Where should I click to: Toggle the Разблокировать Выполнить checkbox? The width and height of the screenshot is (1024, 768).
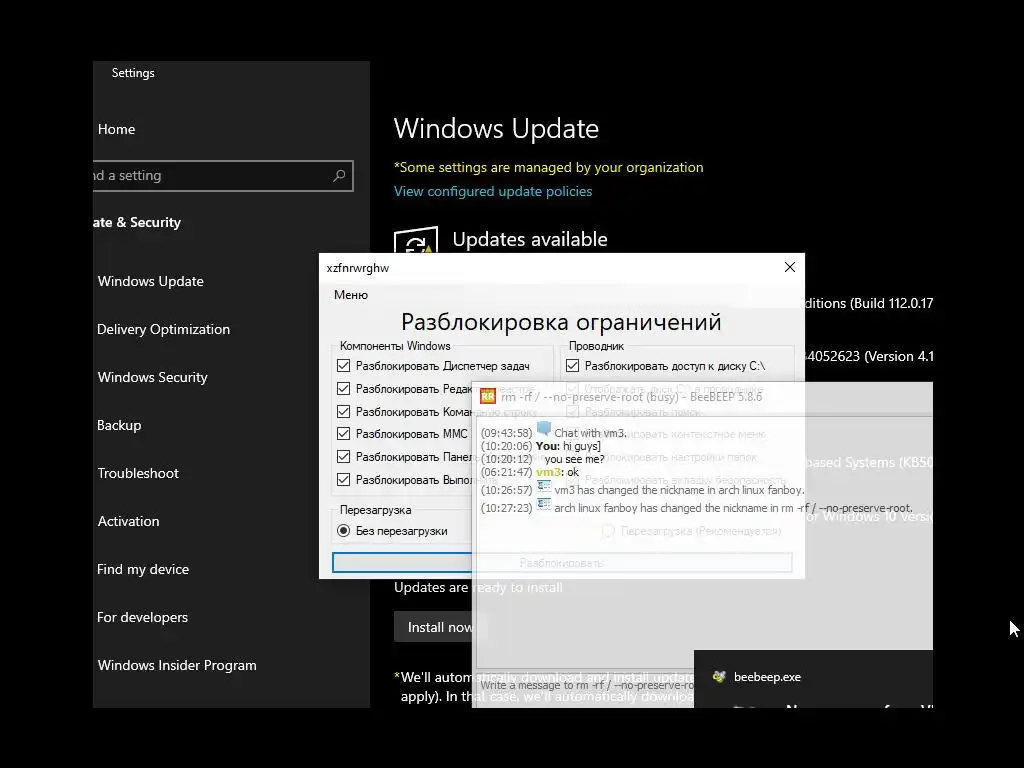[344, 479]
